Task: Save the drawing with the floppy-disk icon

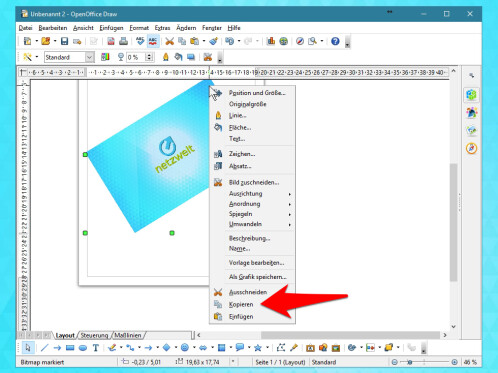Action: (x=64, y=41)
